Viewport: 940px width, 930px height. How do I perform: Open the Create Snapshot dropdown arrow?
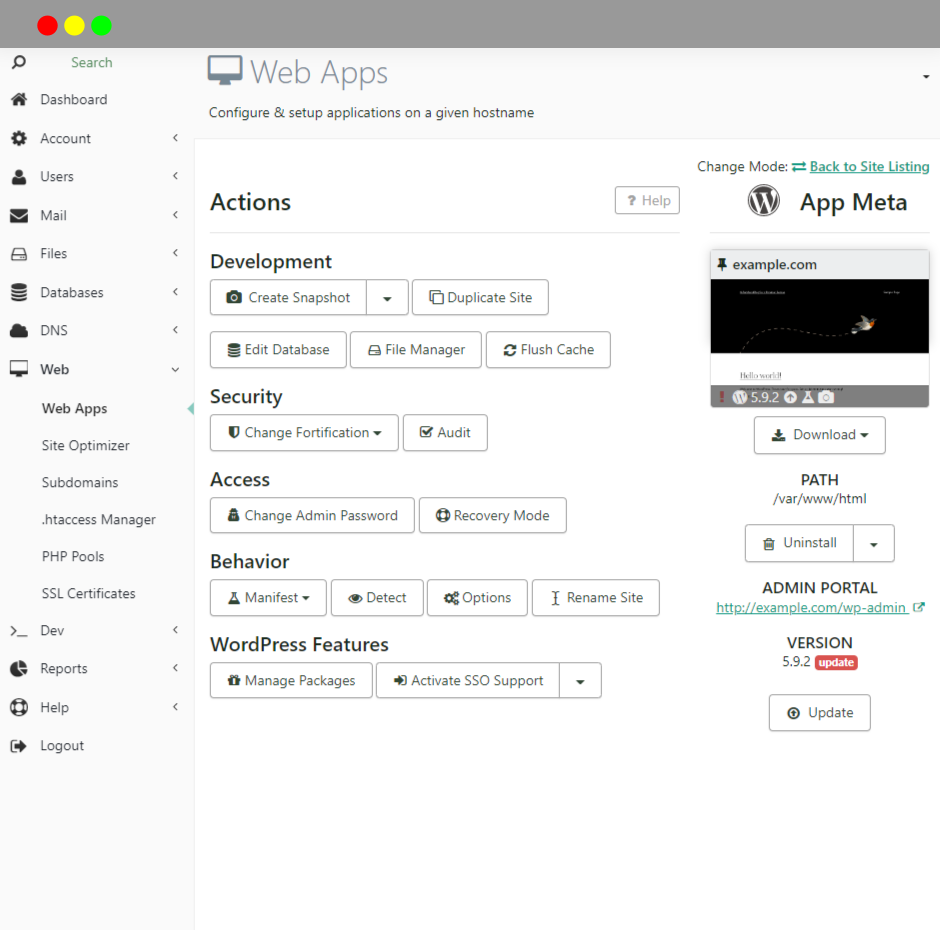point(387,297)
